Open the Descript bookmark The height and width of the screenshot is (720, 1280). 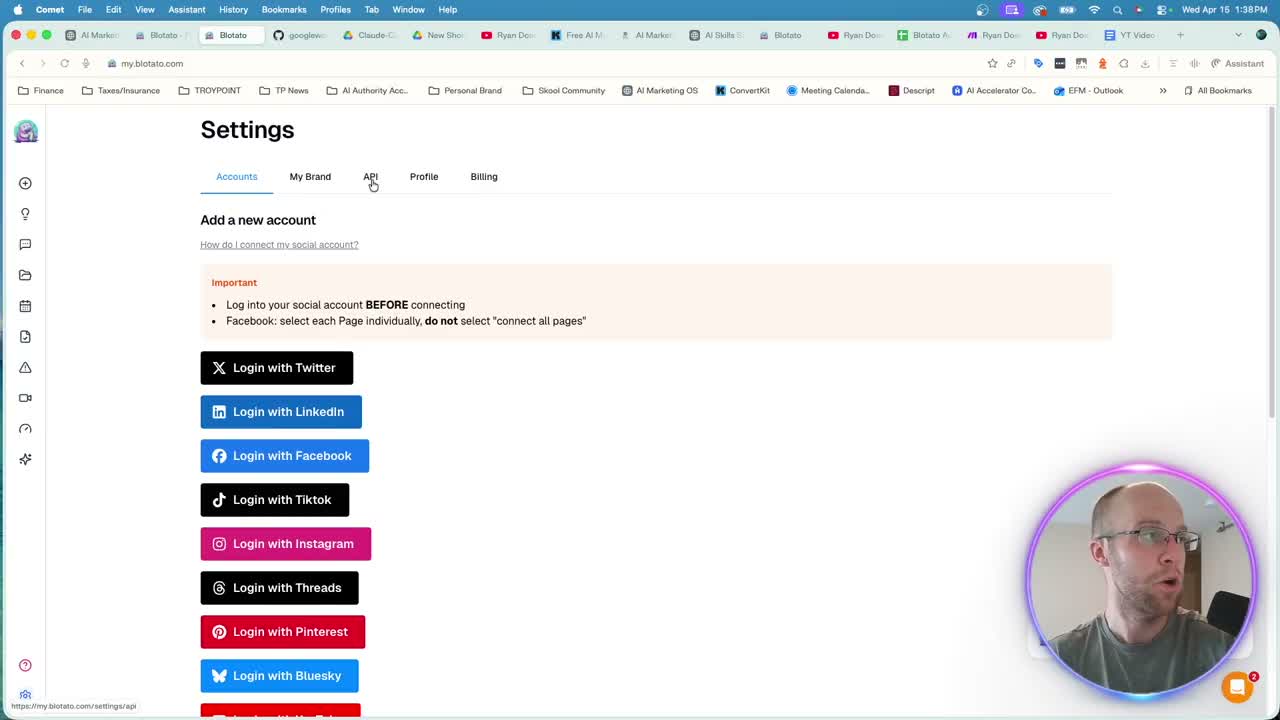click(912, 90)
